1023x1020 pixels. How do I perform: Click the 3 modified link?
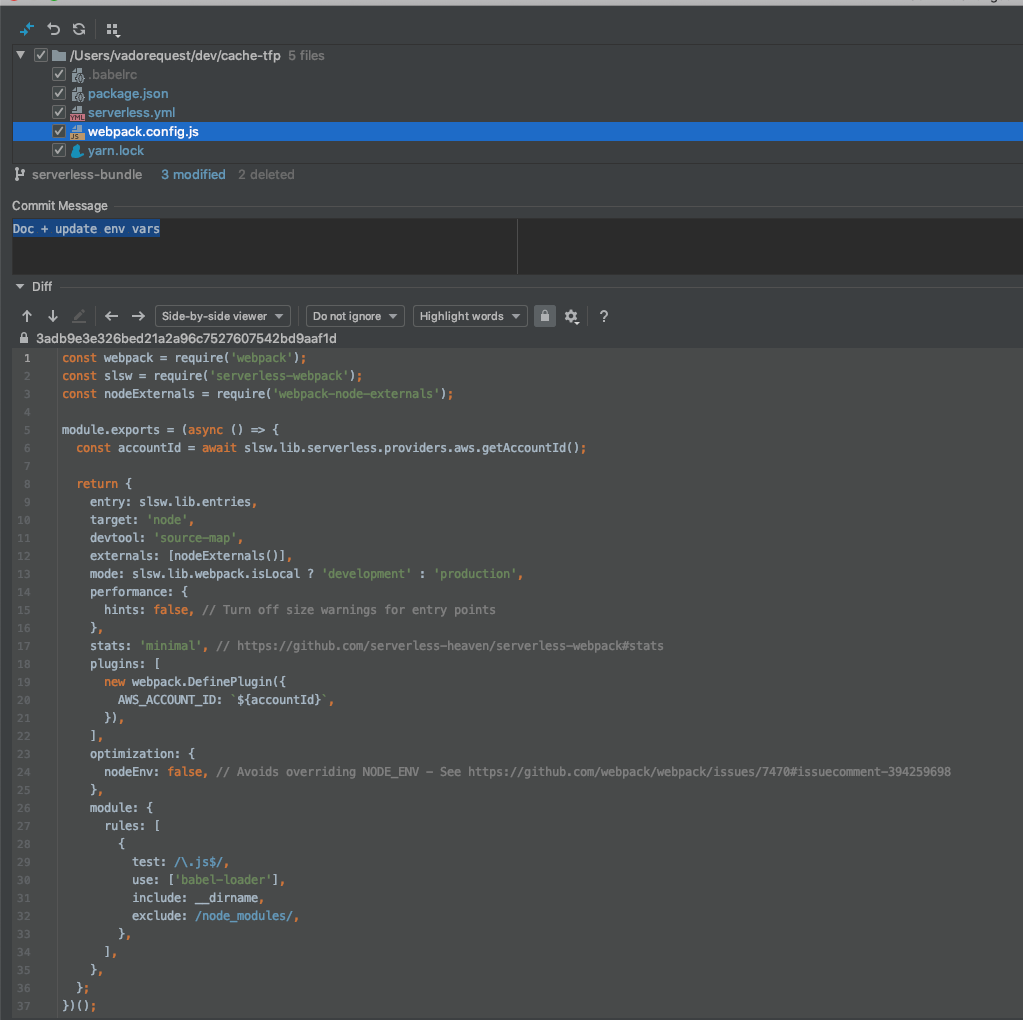pyautogui.click(x=193, y=175)
